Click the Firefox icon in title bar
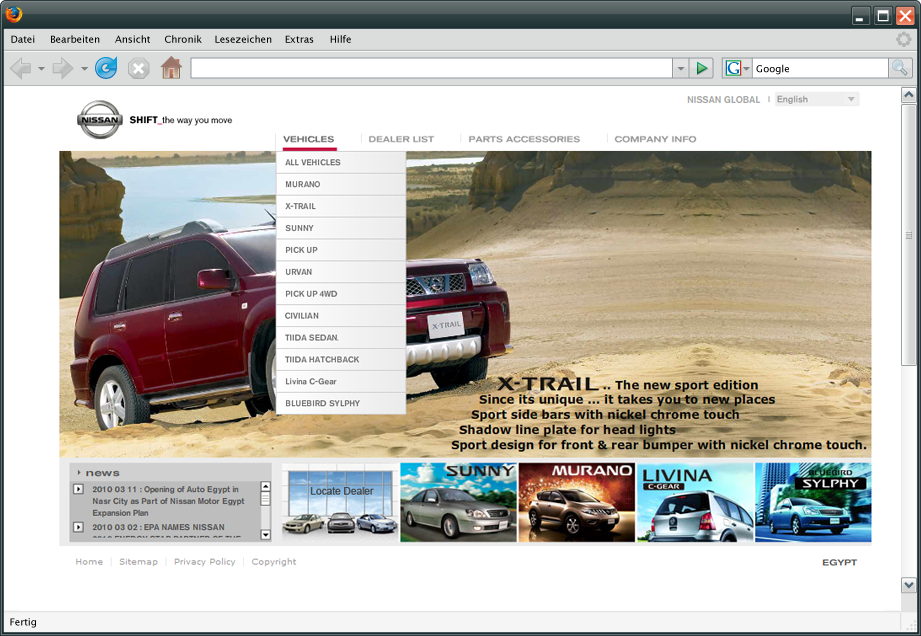The width and height of the screenshot is (921, 636). coord(14,14)
